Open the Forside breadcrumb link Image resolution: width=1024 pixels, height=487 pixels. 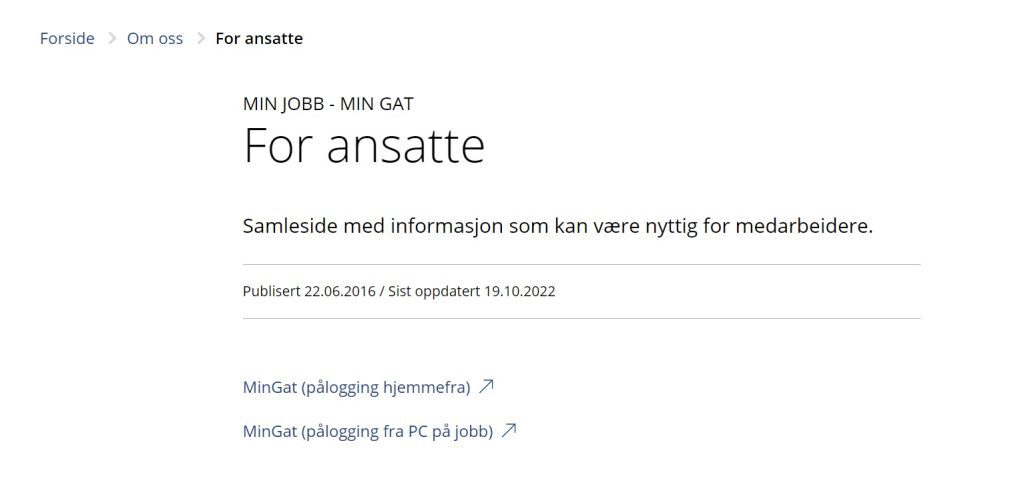[67, 39]
